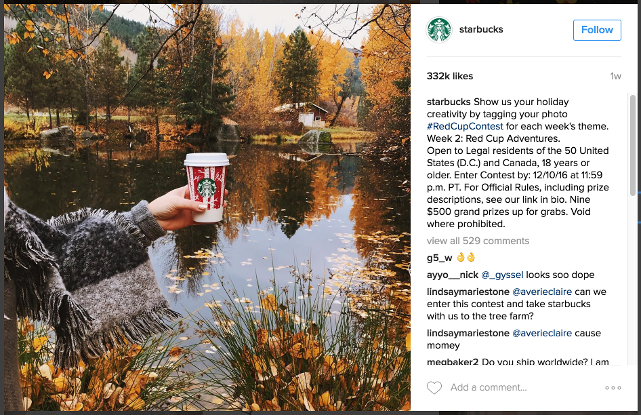Click the @_gyssel mention
641x415 pixels.
(x=505, y=273)
